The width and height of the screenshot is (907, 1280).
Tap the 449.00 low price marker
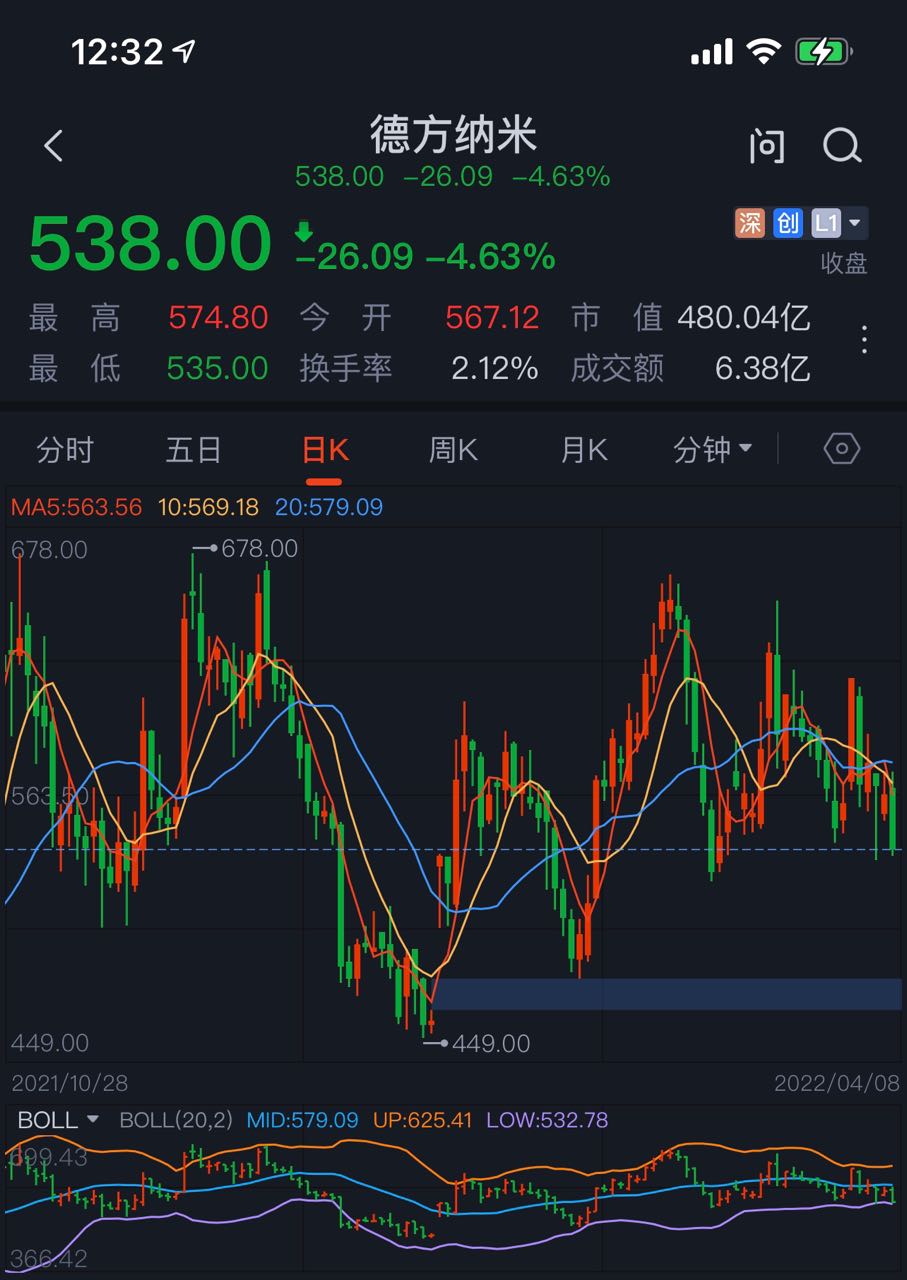tap(478, 1044)
